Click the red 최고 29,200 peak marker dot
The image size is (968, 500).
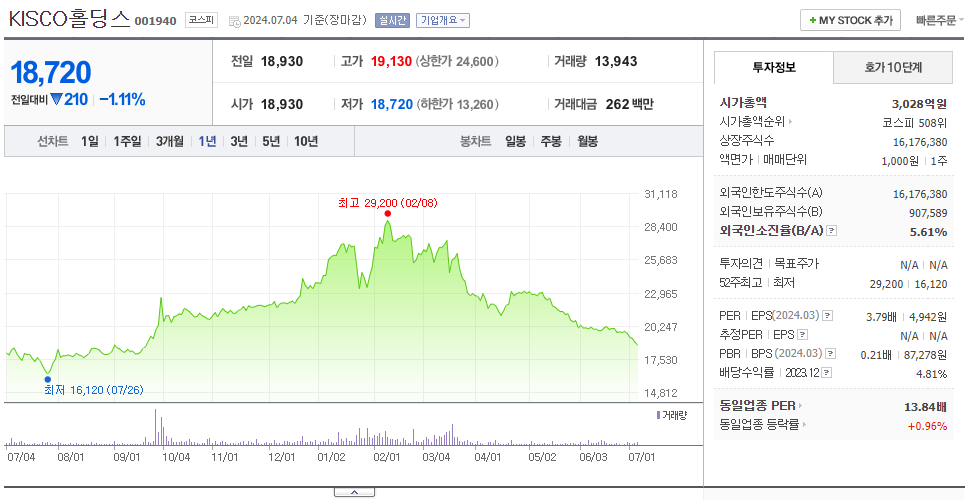click(388, 214)
